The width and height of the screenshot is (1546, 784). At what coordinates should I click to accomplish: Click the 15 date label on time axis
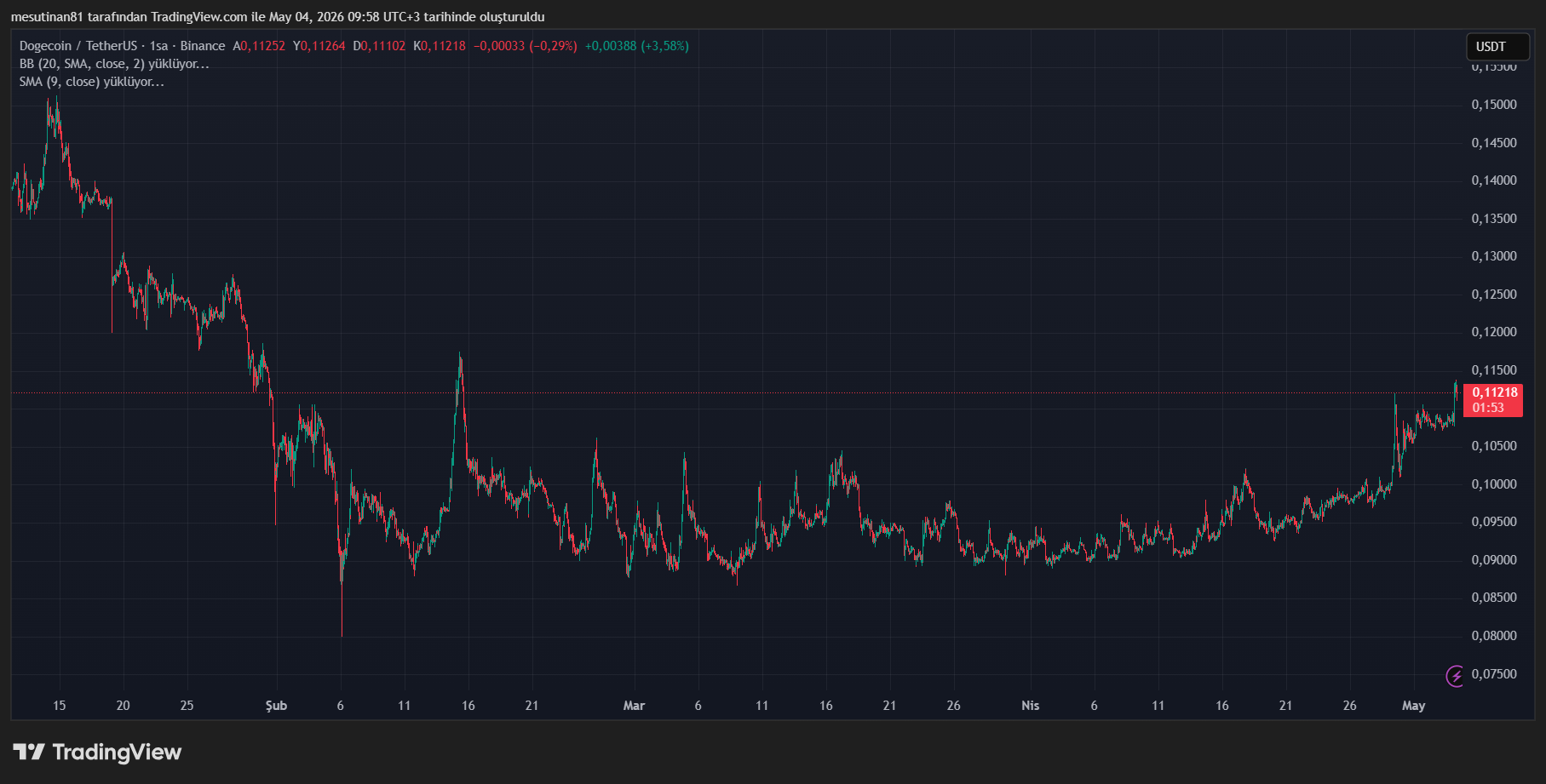click(x=59, y=706)
